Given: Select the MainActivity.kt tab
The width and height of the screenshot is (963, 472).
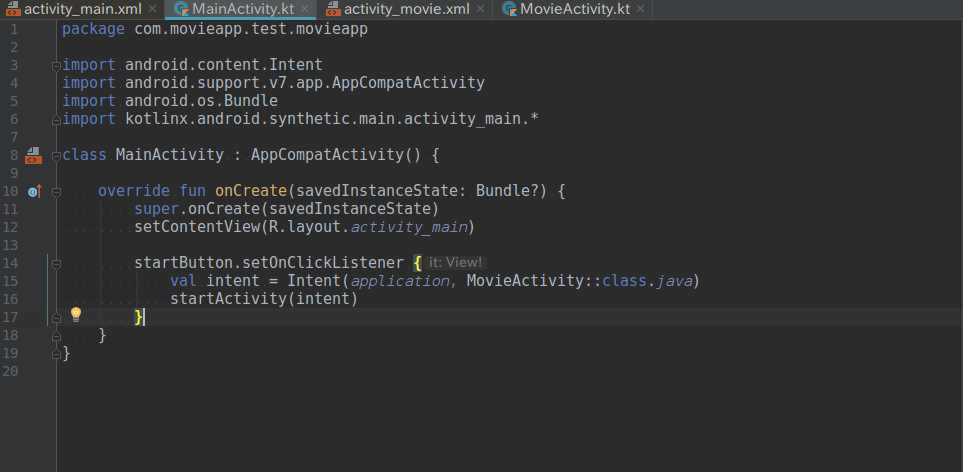Looking at the screenshot, I should click(241, 9).
